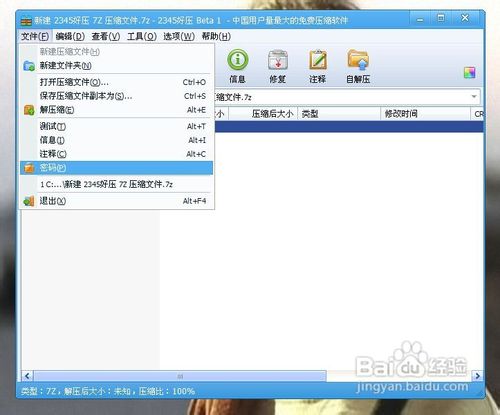Select 解压缩(E) in the File menu

(116, 110)
